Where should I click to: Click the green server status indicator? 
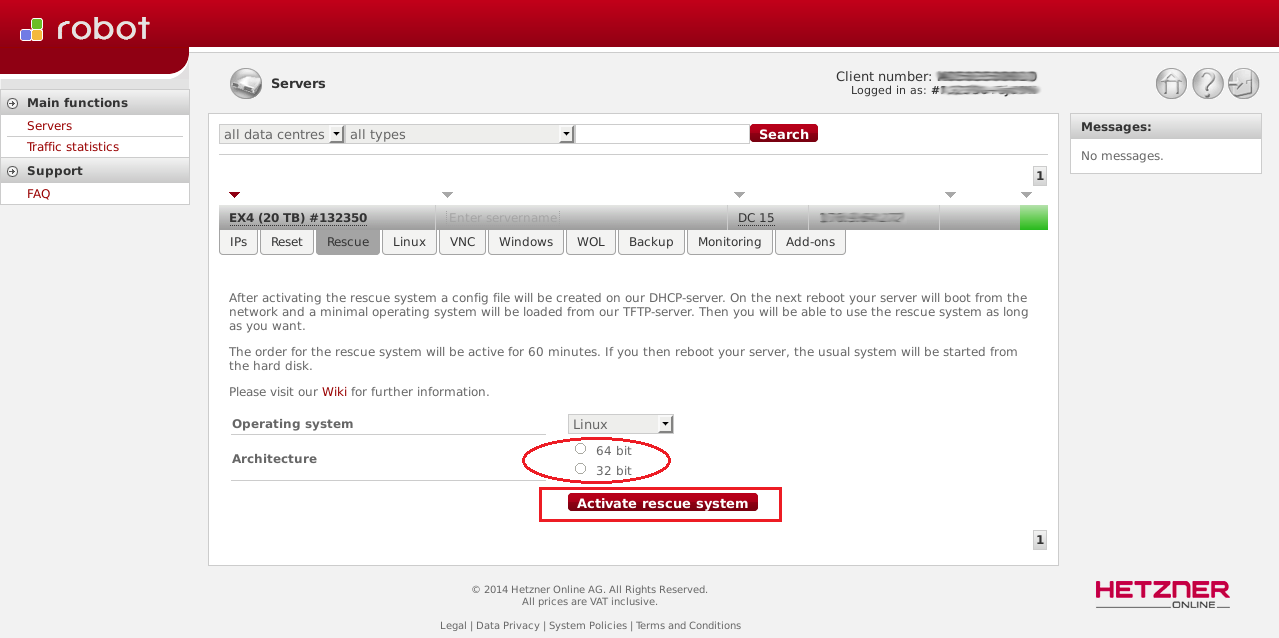1033,217
